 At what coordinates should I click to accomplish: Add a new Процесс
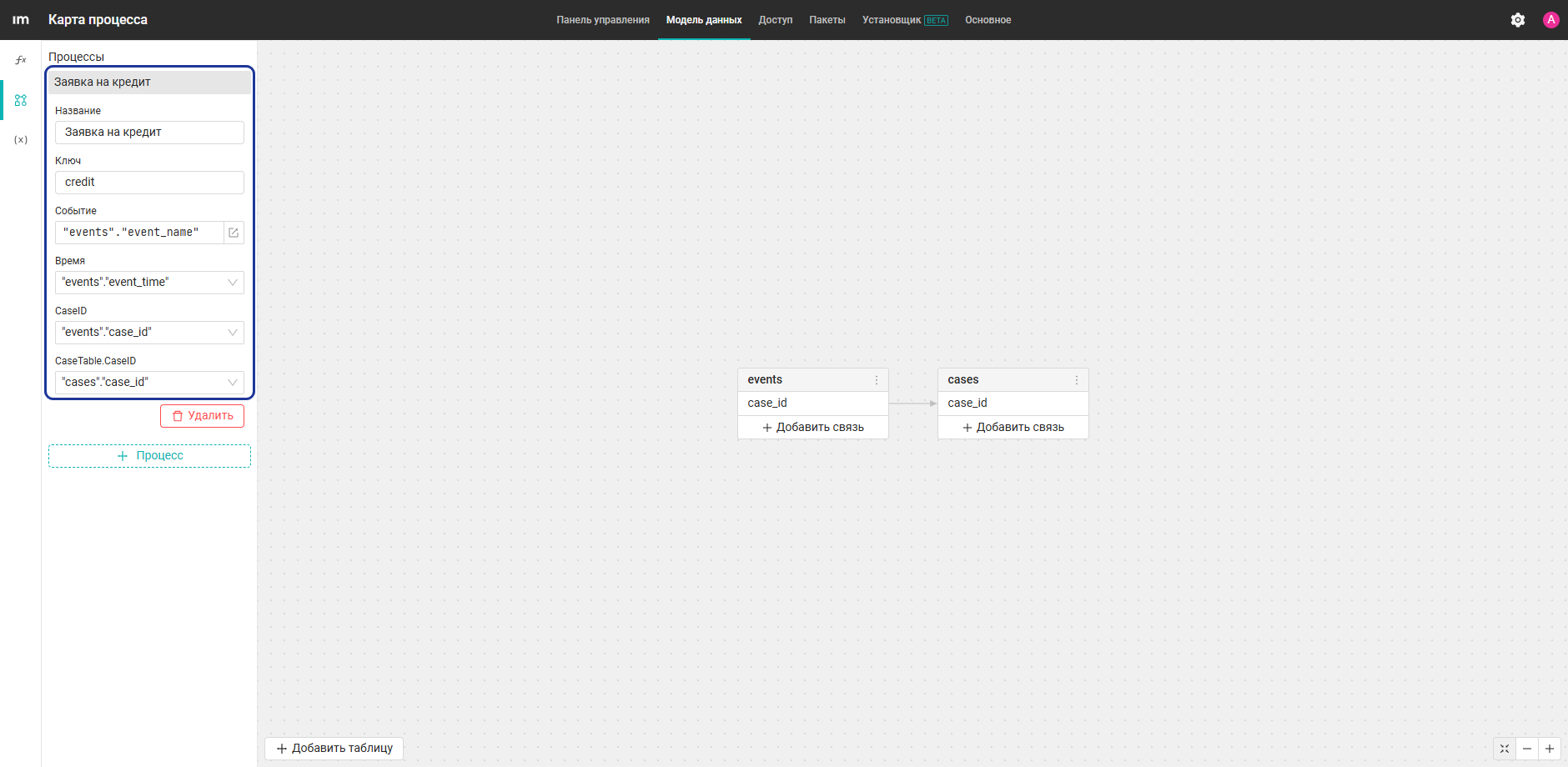tap(149, 456)
